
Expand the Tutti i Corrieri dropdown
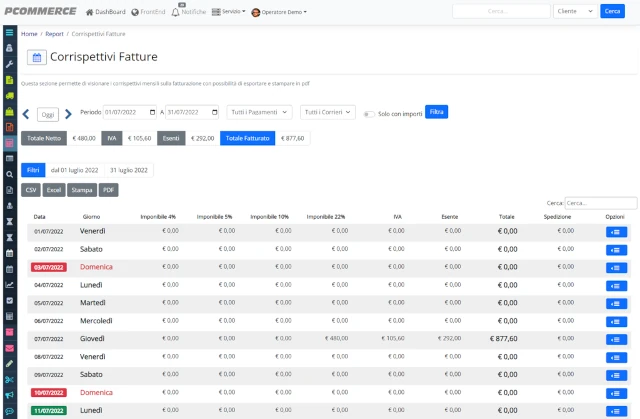(x=328, y=112)
